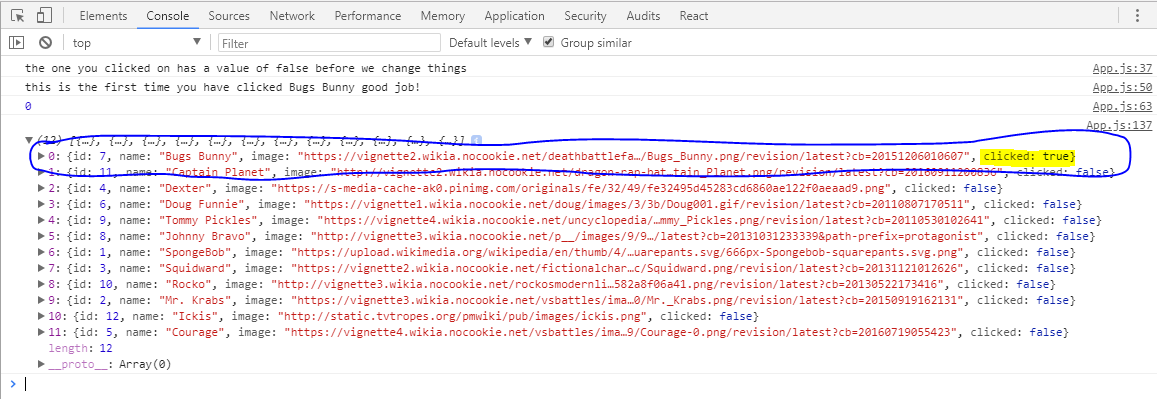Go to the Application tab

[x=514, y=15]
